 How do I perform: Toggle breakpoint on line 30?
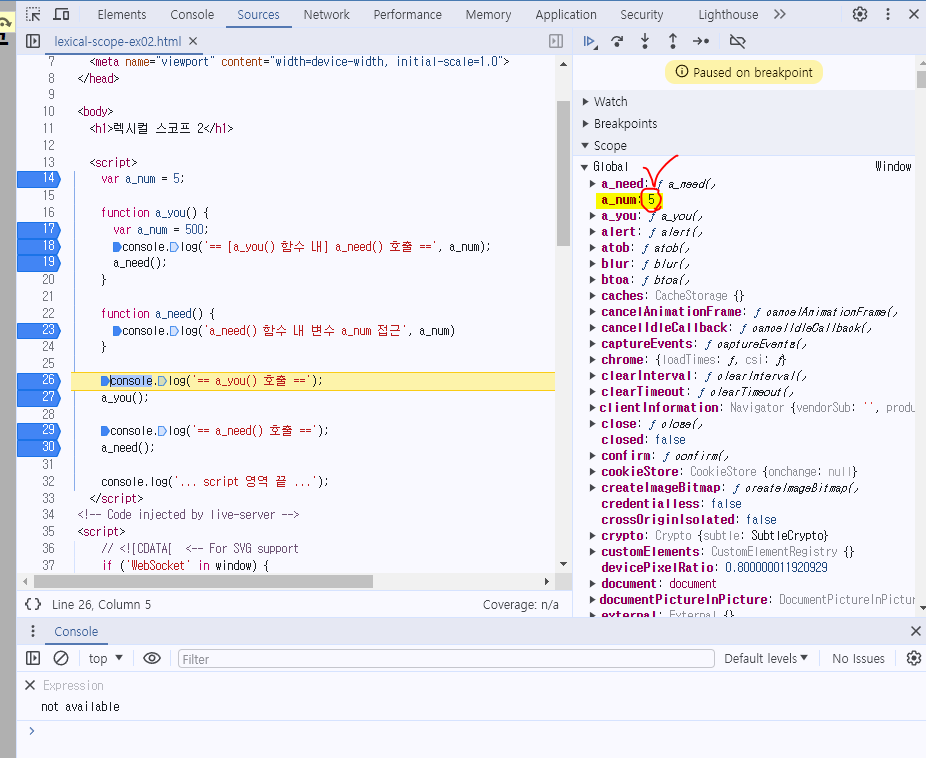click(x=38, y=447)
